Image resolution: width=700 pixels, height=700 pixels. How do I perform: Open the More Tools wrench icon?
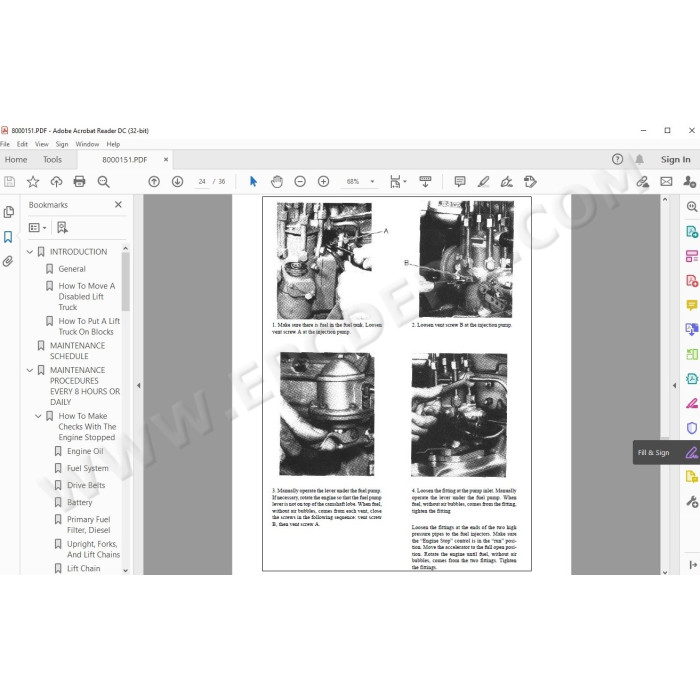pyautogui.click(x=692, y=502)
